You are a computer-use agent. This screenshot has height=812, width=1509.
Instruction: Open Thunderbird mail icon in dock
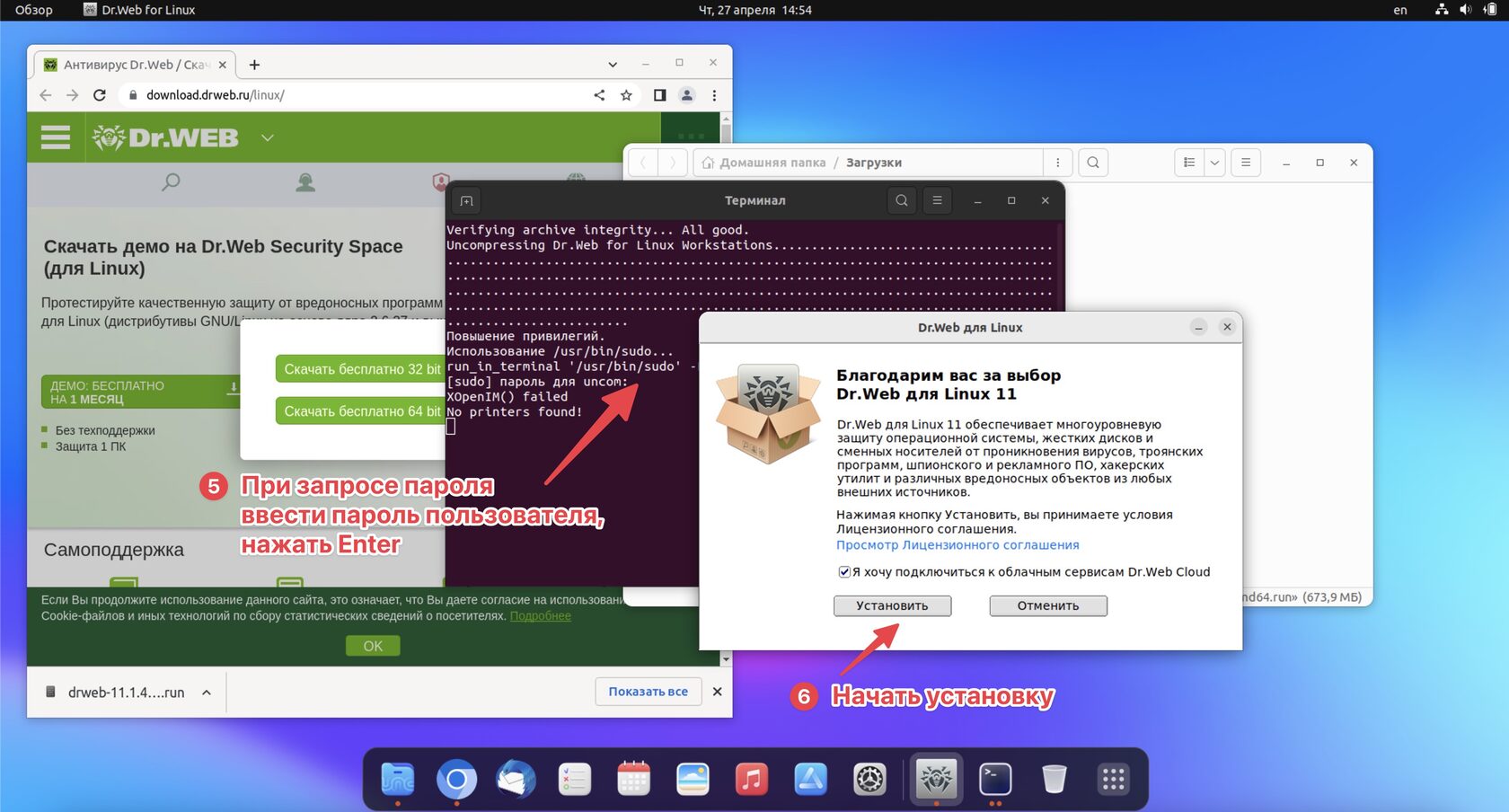516,779
